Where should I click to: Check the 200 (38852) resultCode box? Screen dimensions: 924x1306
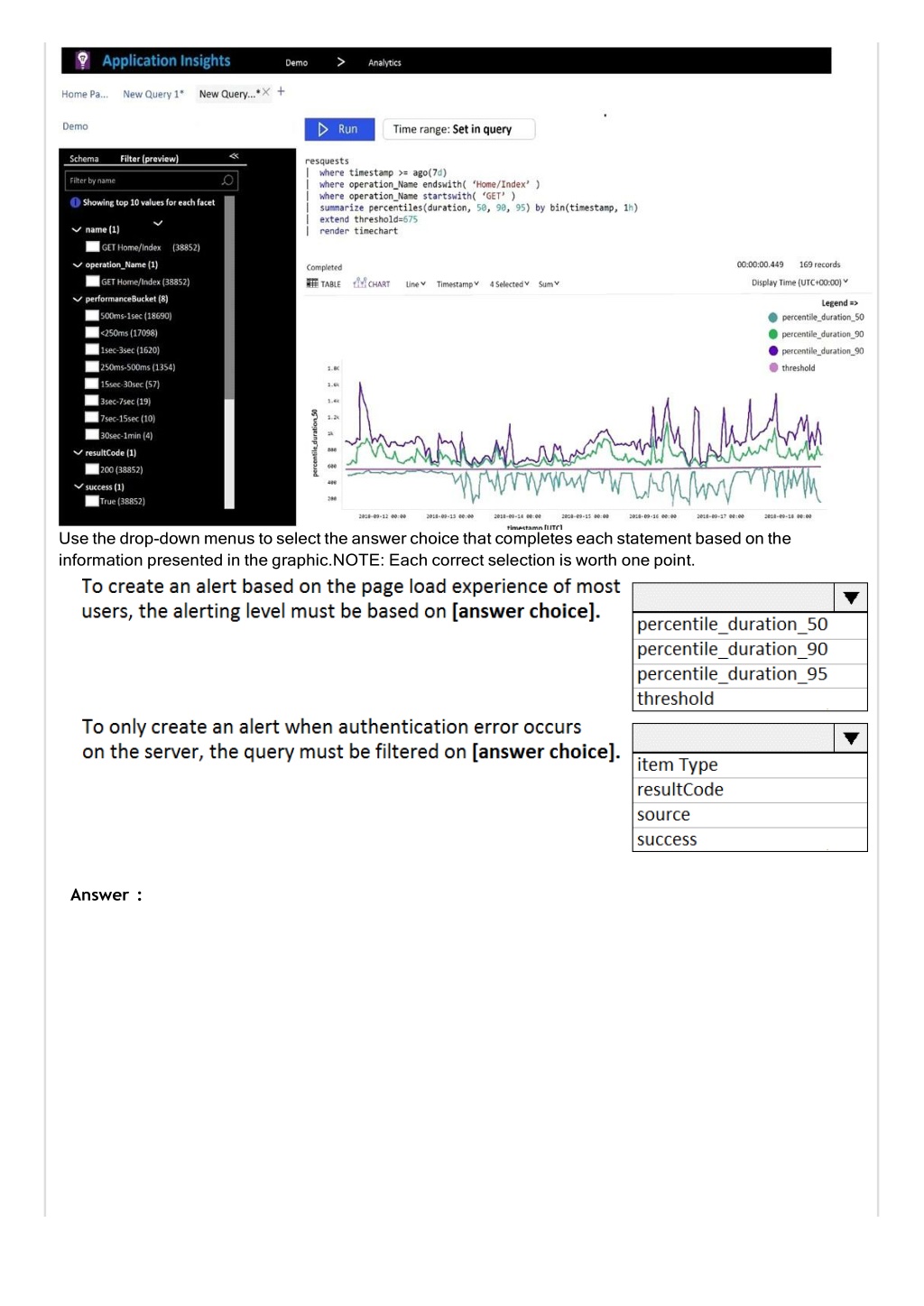click(x=92, y=469)
